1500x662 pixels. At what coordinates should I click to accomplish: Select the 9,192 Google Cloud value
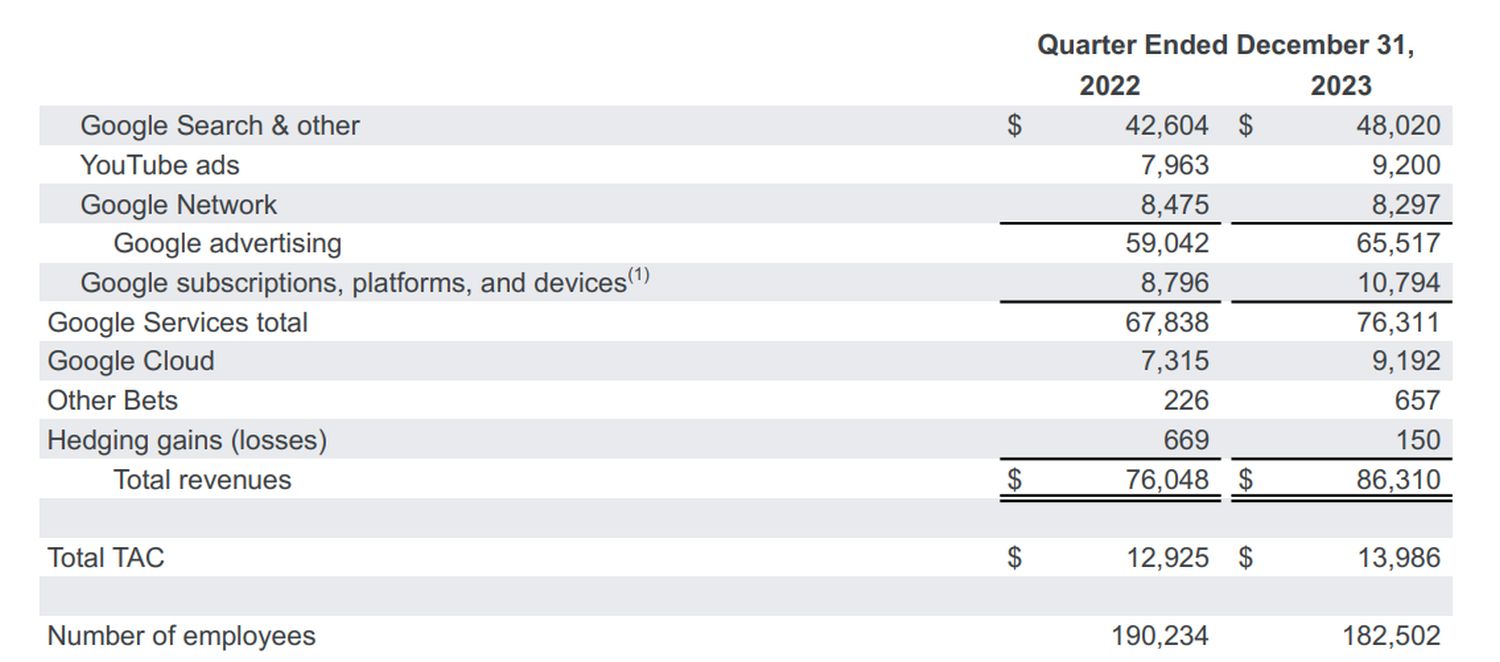[1405, 361]
